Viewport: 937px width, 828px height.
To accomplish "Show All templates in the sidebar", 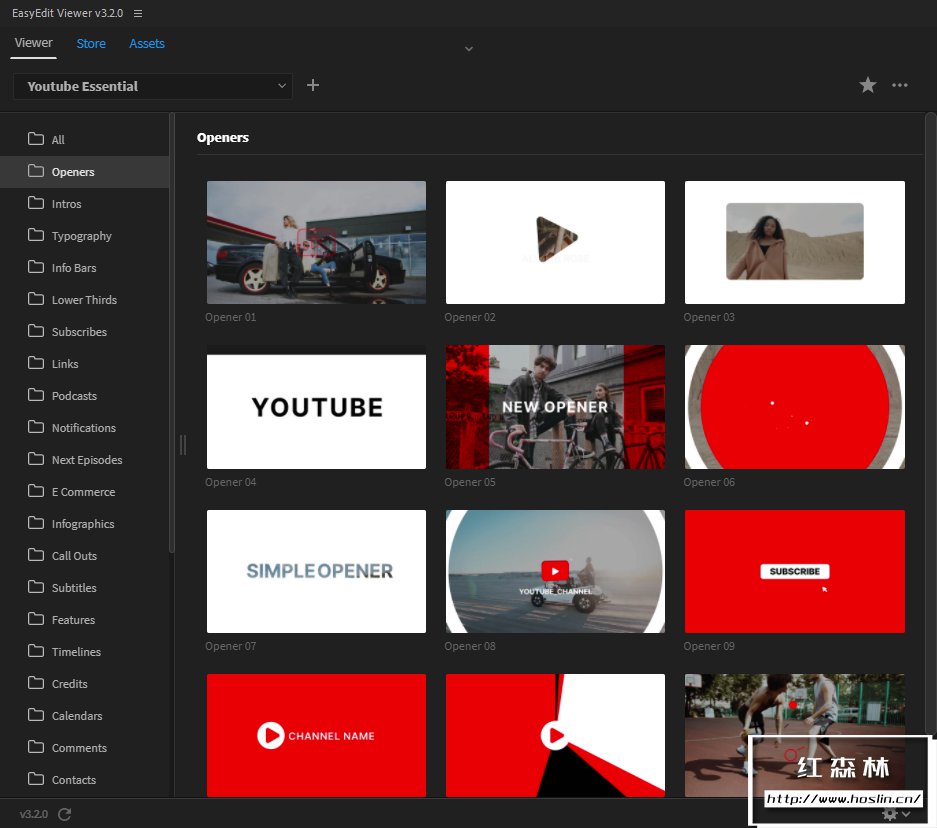I will coord(58,140).
